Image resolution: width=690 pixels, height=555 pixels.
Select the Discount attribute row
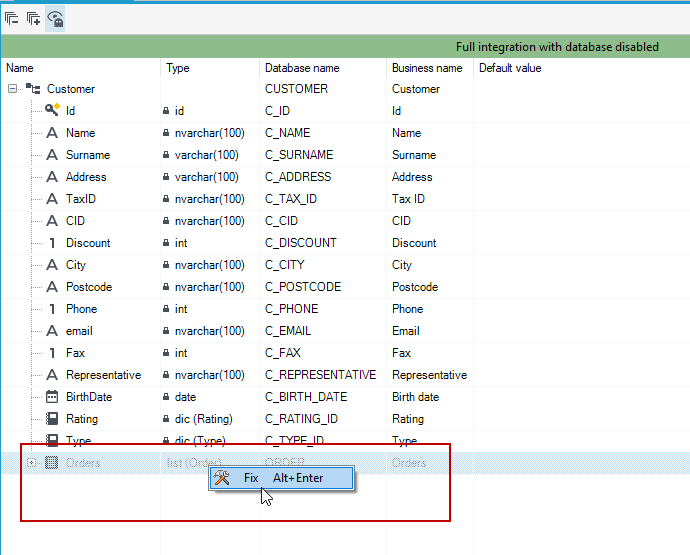(345, 243)
